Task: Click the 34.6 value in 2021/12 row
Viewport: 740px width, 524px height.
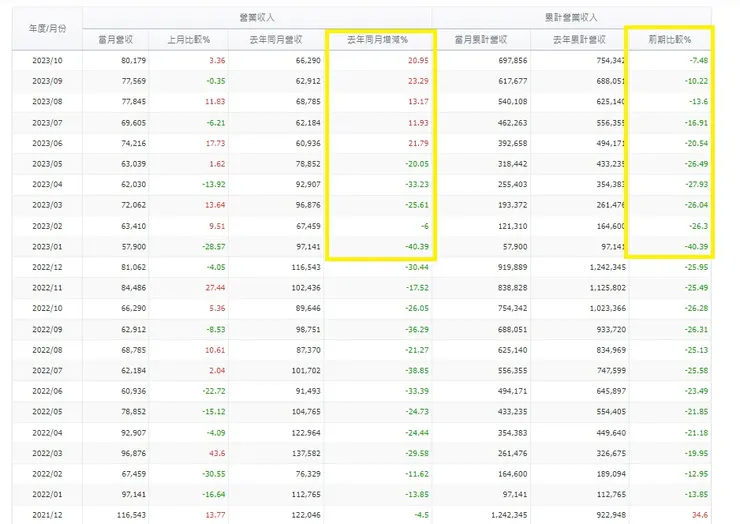Action: point(700,515)
